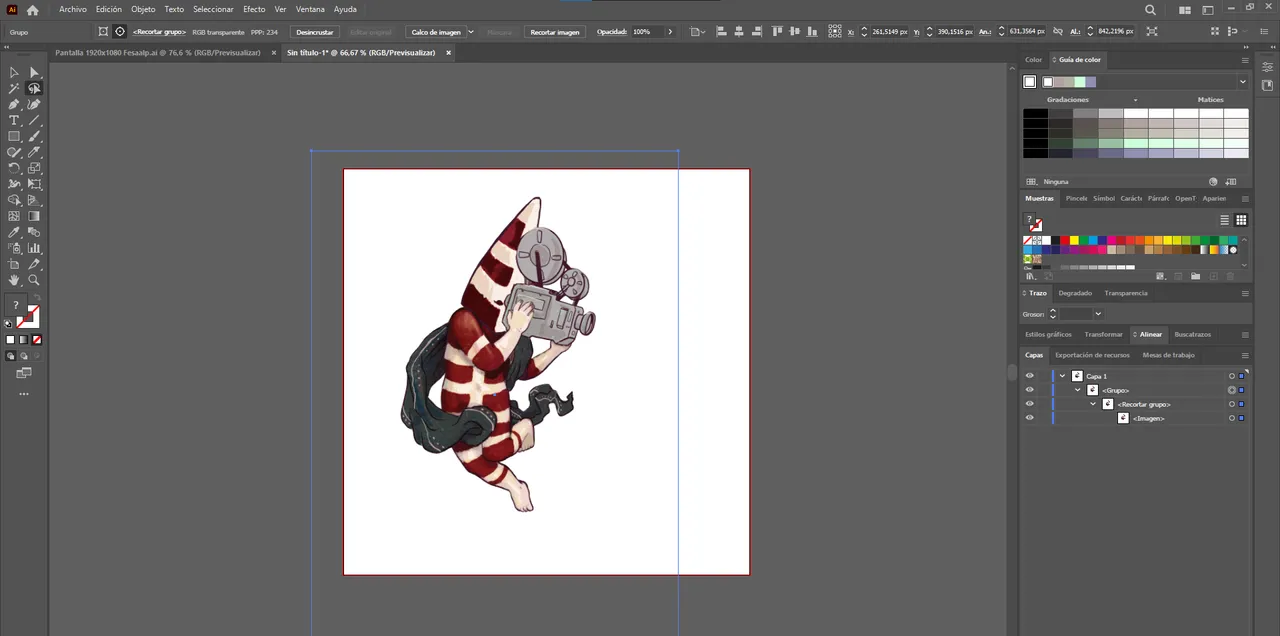Select the Free Transform tool
Image resolution: width=1280 pixels, height=636 pixels.
[x=34, y=184]
